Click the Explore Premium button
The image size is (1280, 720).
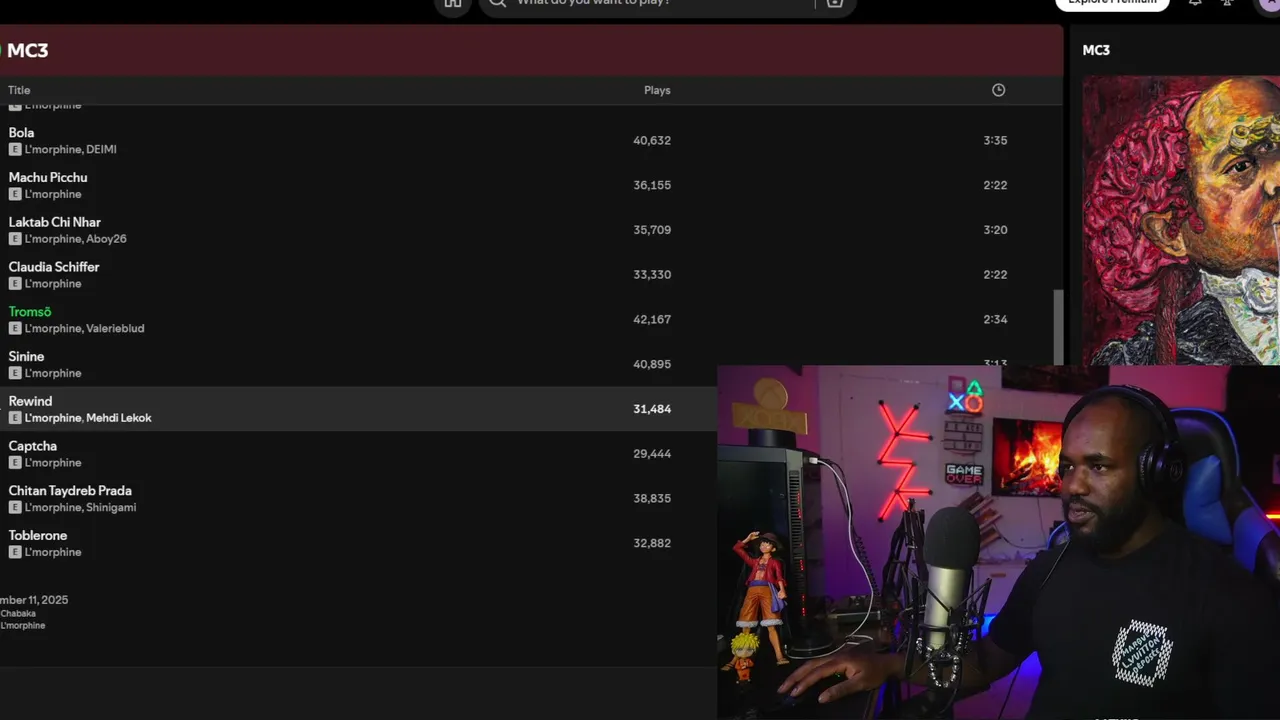1112,3
